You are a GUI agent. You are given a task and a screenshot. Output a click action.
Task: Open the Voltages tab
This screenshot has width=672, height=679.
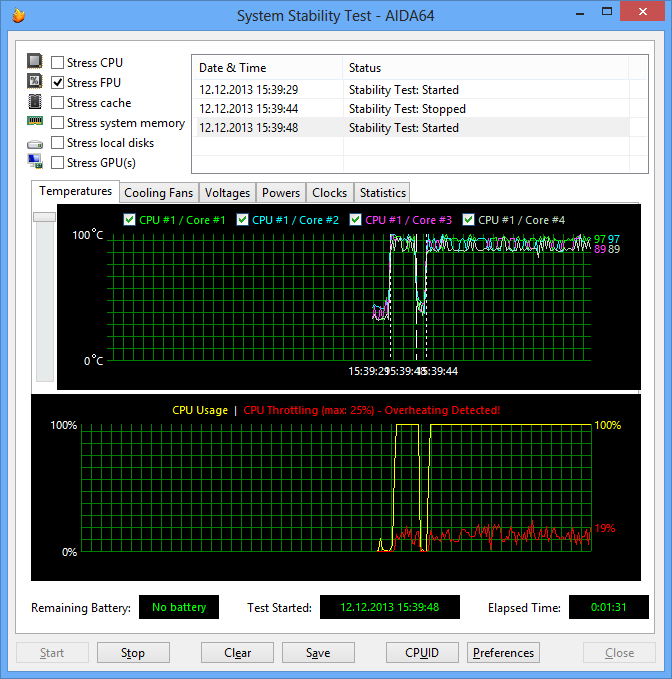(x=227, y=193)
